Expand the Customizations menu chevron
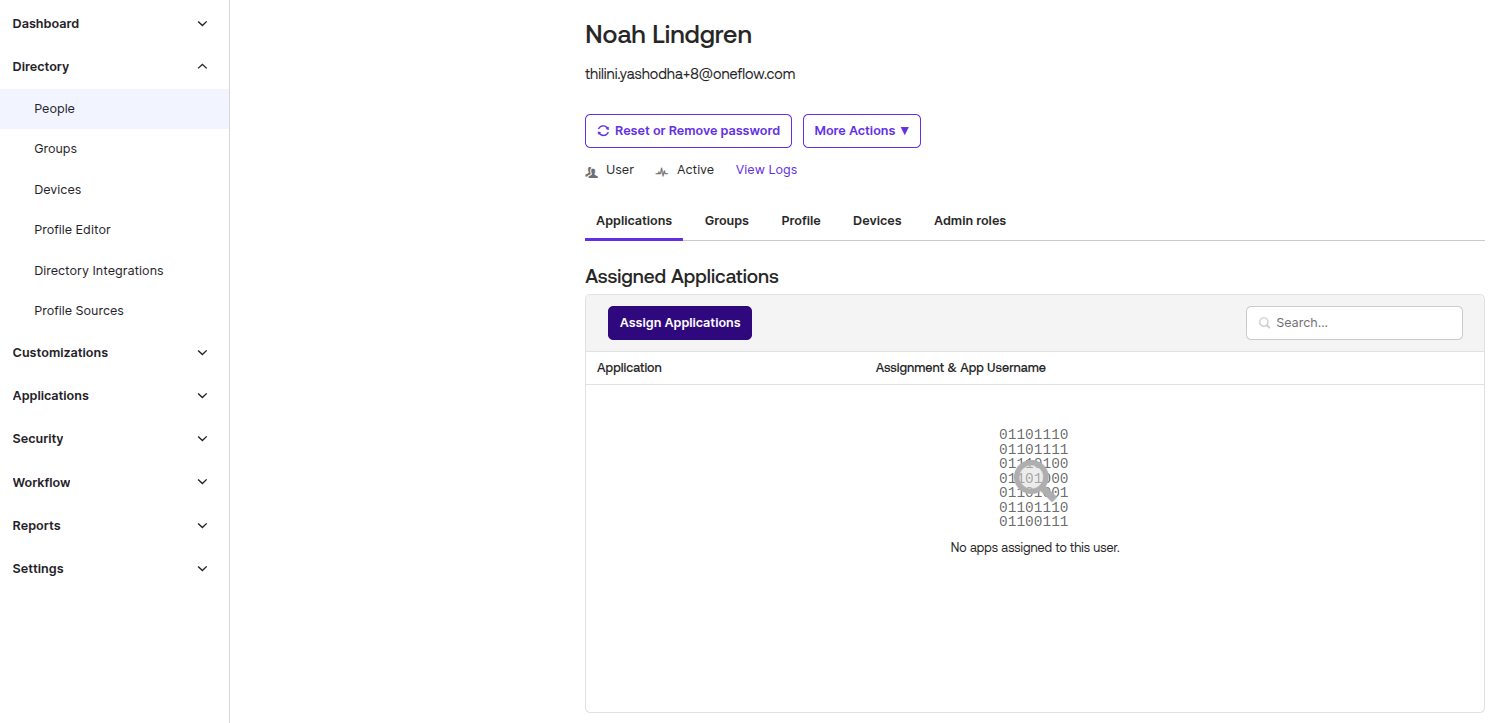 [203, 353]
